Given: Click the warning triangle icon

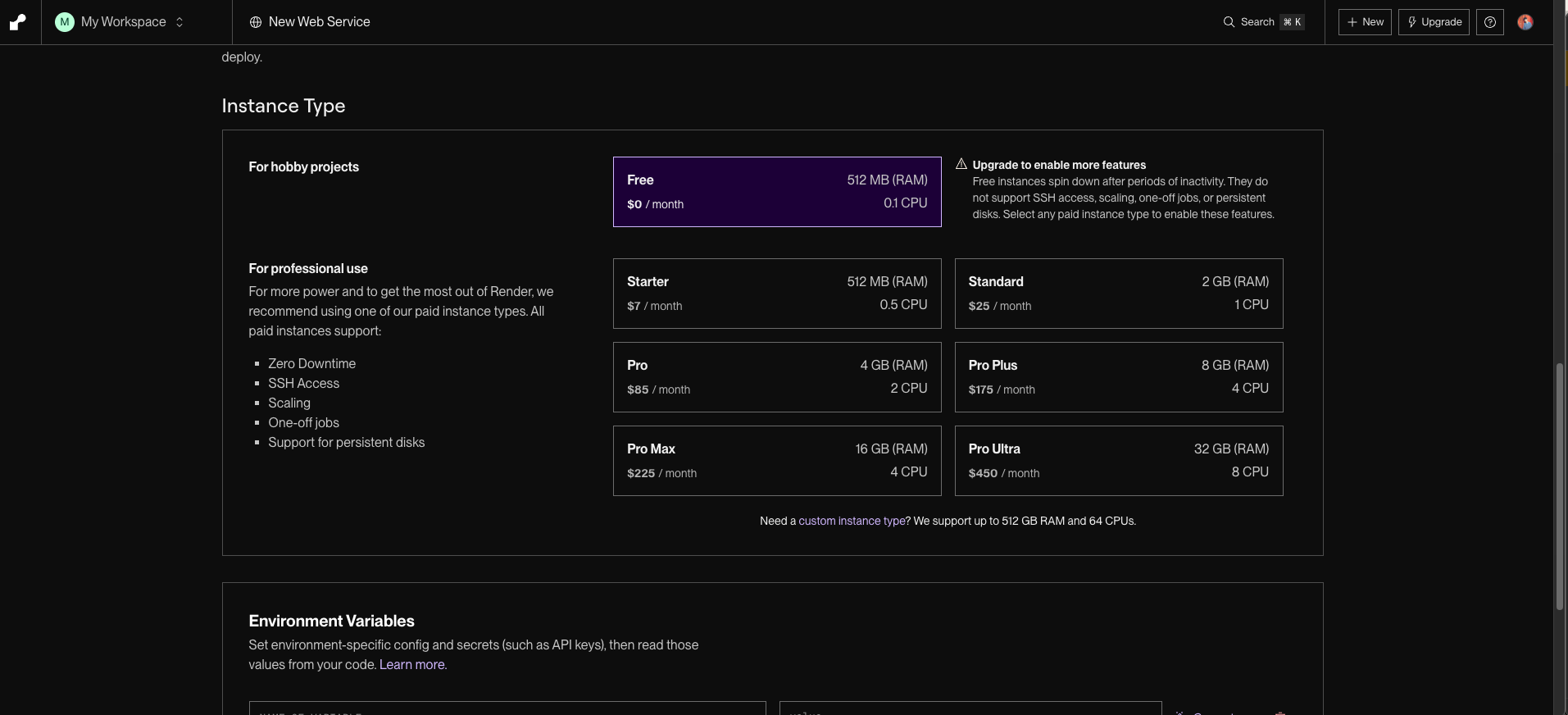Looking at the screenshot, I should pyautogui.click(x=961, y=164).
